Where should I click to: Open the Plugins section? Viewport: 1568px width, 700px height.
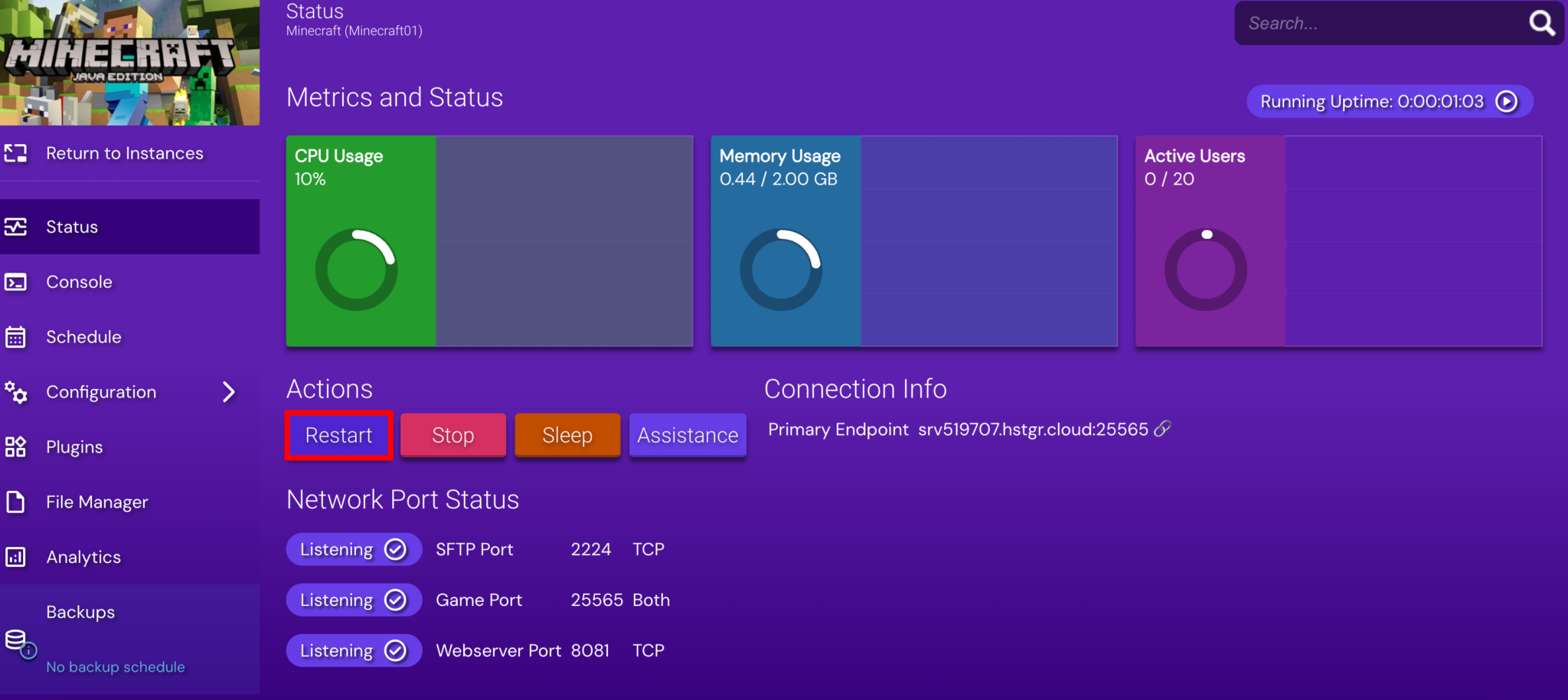tap(74, 446)
